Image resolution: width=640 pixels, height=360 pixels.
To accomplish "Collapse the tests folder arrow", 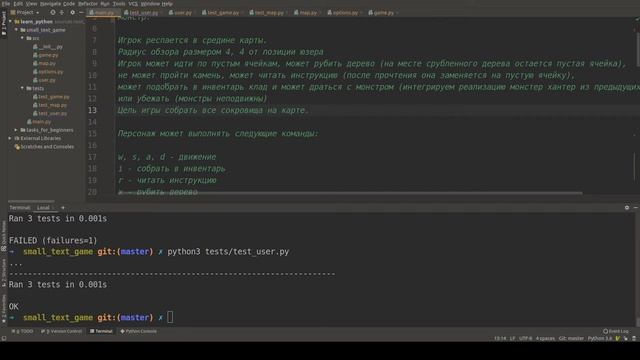I will [x=22, y=88].
